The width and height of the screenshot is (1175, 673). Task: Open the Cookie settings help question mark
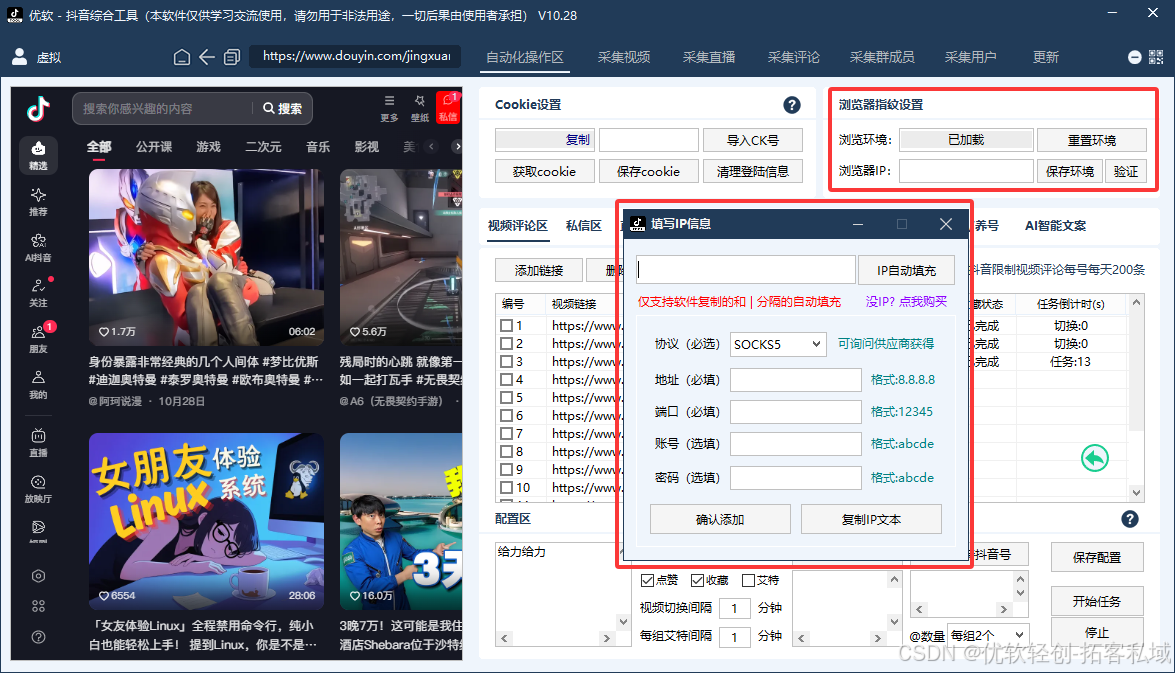click(791, 105)
